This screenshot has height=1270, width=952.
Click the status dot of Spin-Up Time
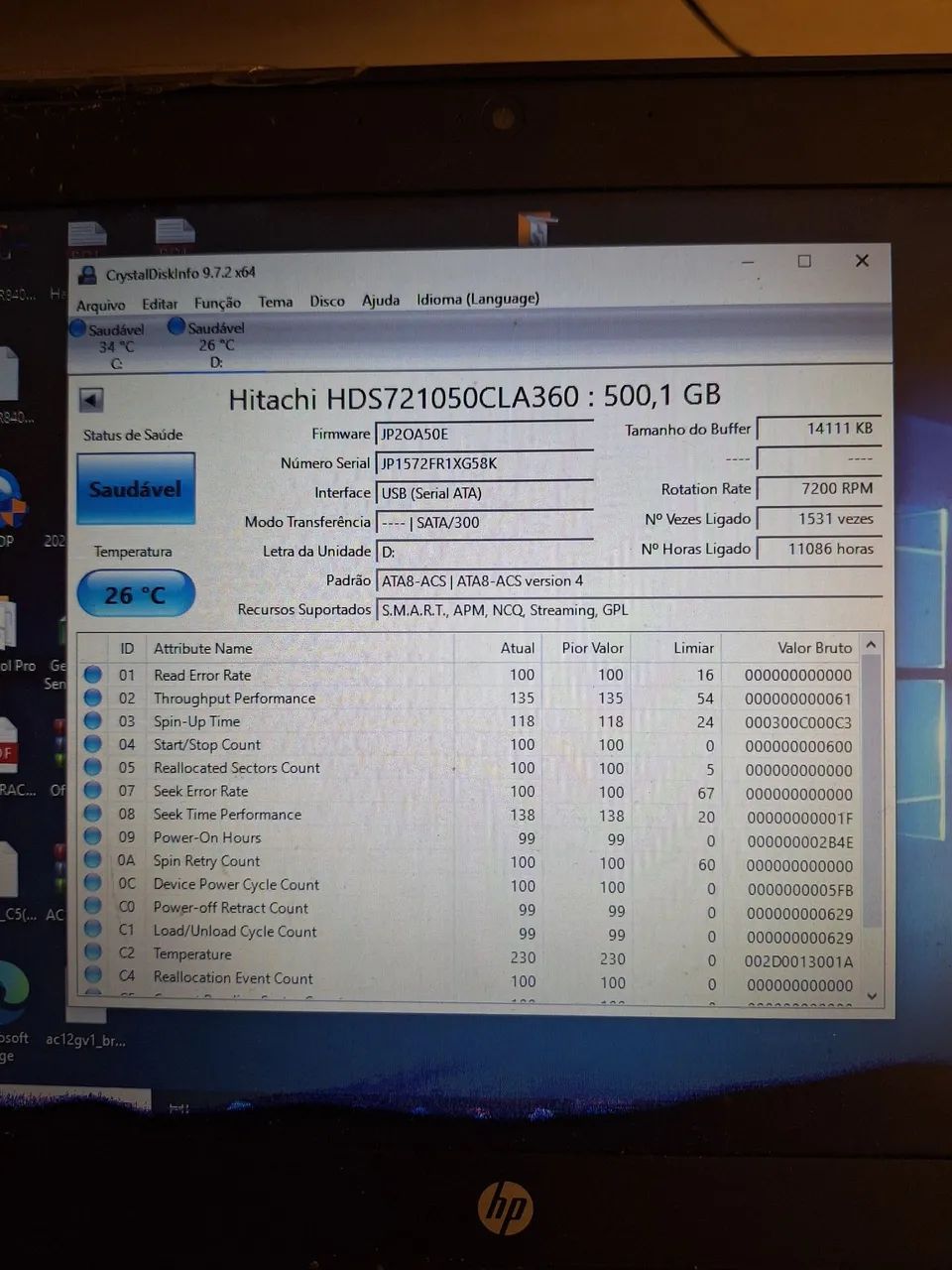93,720
